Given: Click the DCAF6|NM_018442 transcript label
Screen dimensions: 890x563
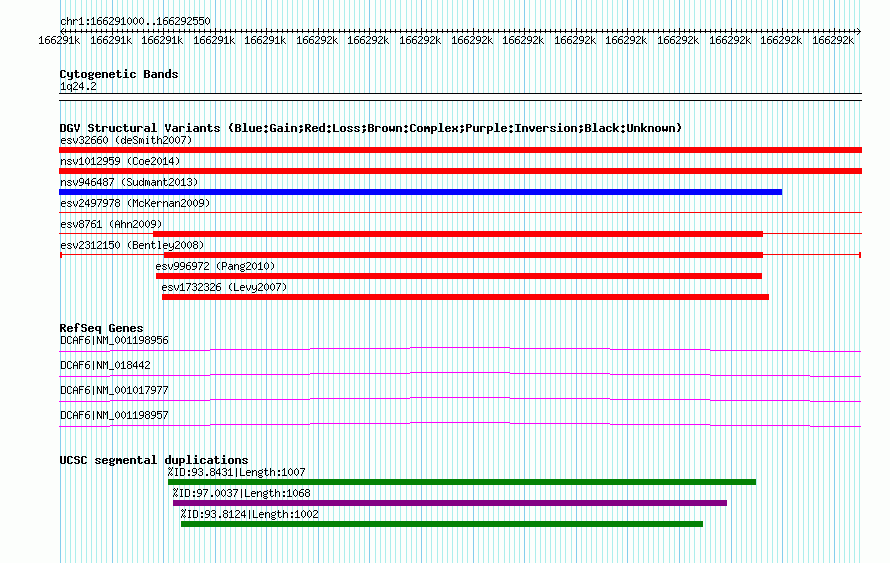Looking at the screenshot, I should coord(105,365).
